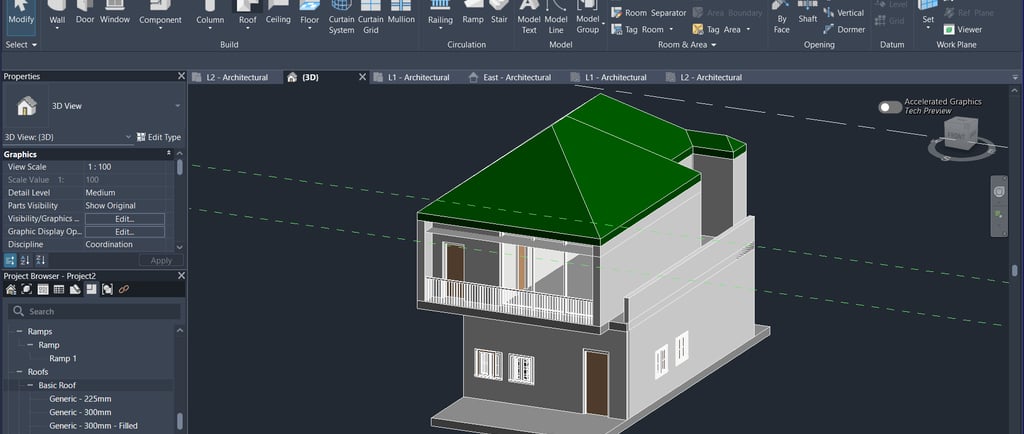Open the 3D View type selector dropdown
The width and height of the screenshot is (1024, 434).
(x=177, y=106)
